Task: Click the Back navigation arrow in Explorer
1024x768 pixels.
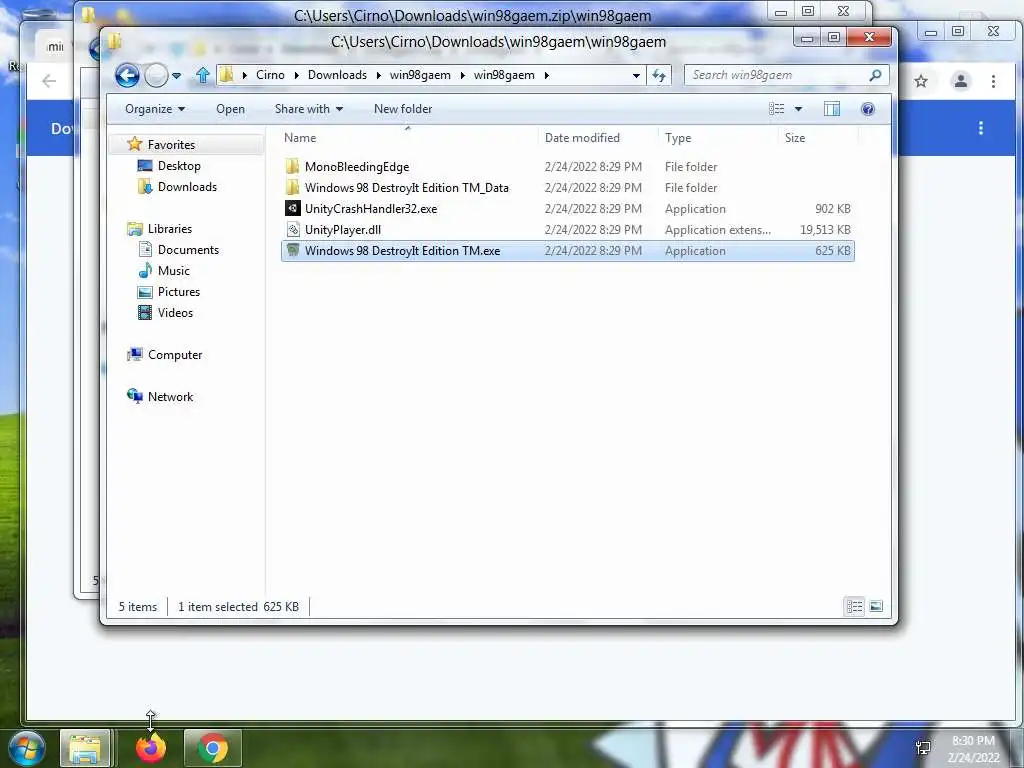Action: 127,76
